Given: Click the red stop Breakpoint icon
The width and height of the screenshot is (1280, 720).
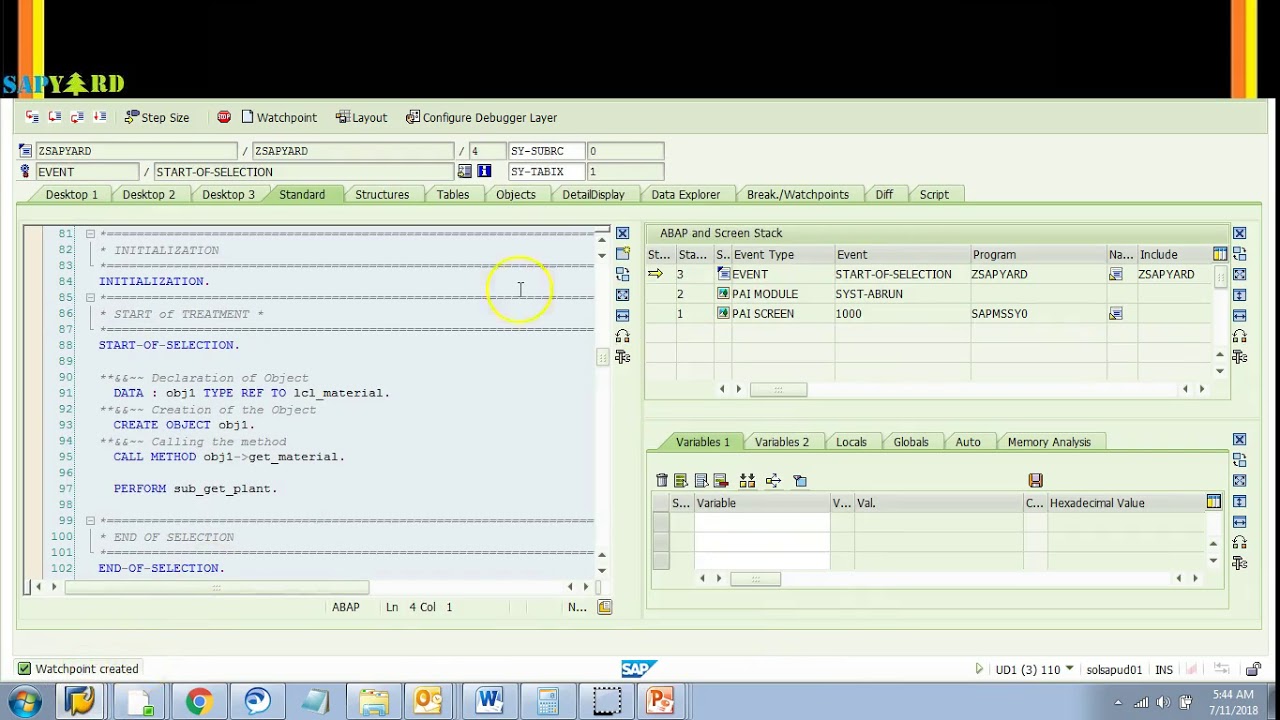Looking at the screenshot, I should coord(224,117).
